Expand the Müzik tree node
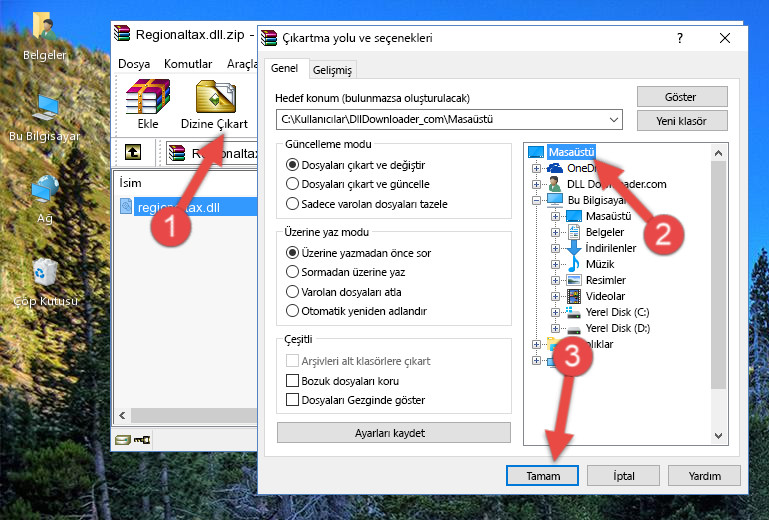 tap(555, 264)
